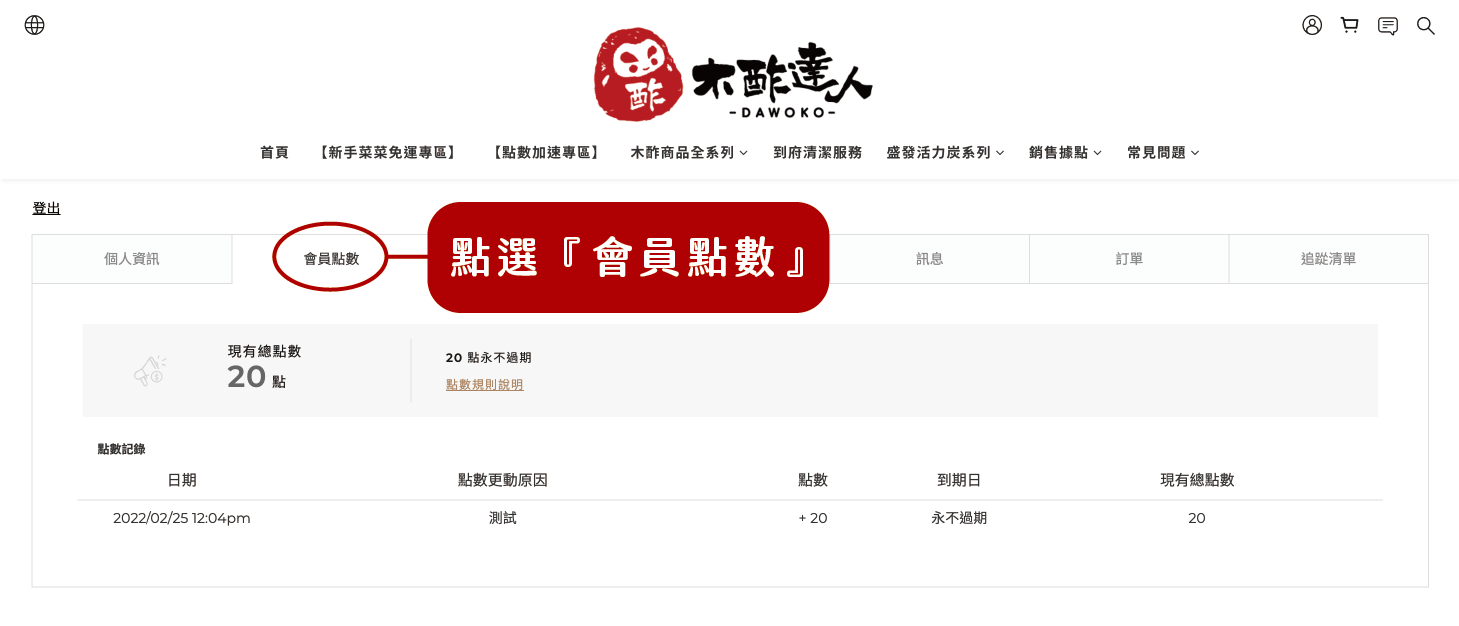Screen dimensions: 1459x626
Task: Go to 首頁 in the navigation
Action: tap(274, 153)
